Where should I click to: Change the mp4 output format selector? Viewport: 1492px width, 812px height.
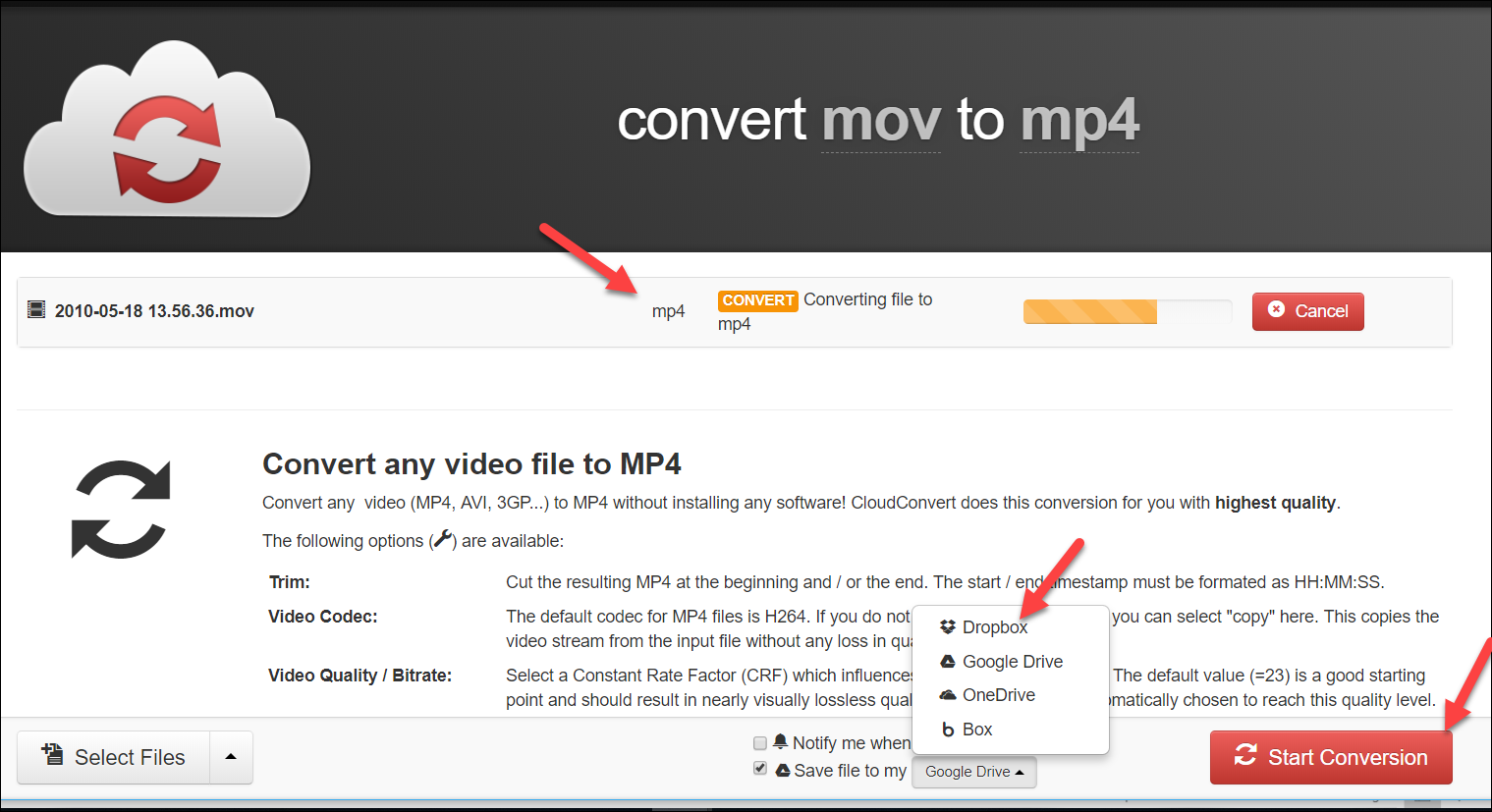[x=668, y=311]
